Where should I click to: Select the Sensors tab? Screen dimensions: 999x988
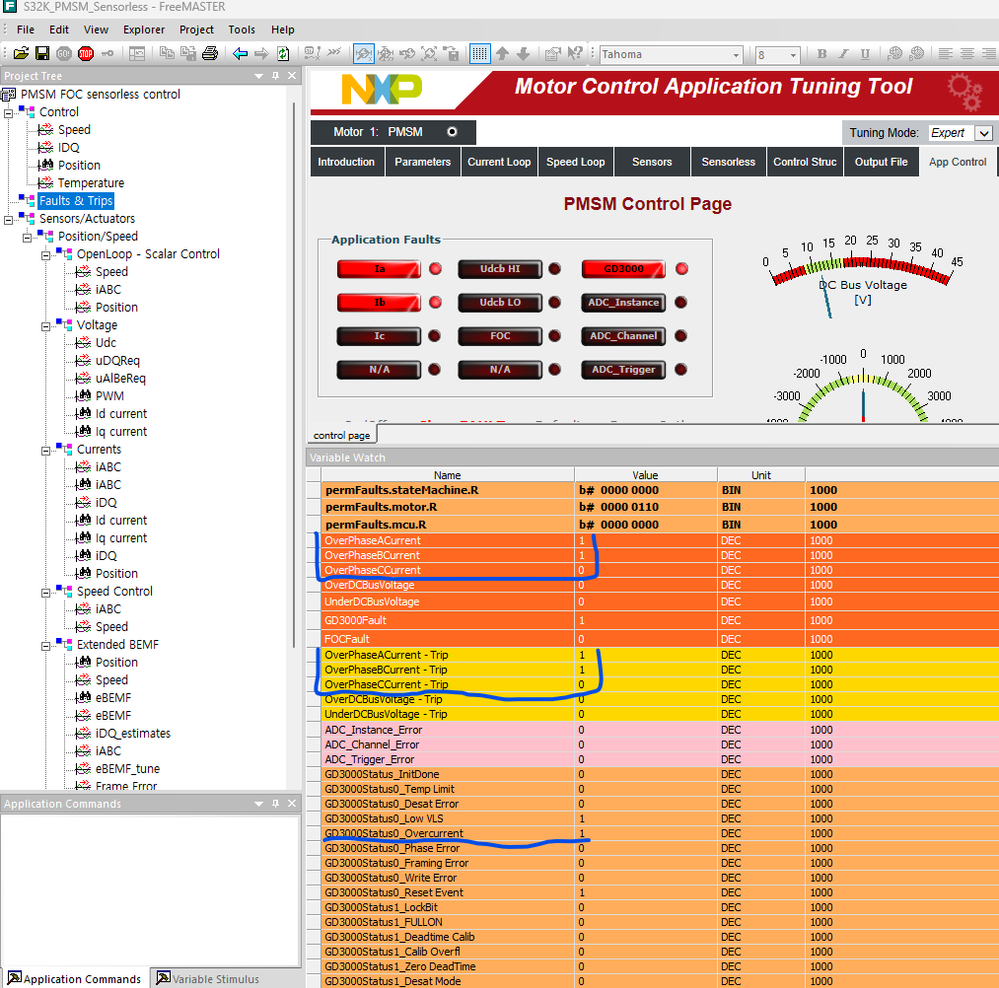click(652, 162)
